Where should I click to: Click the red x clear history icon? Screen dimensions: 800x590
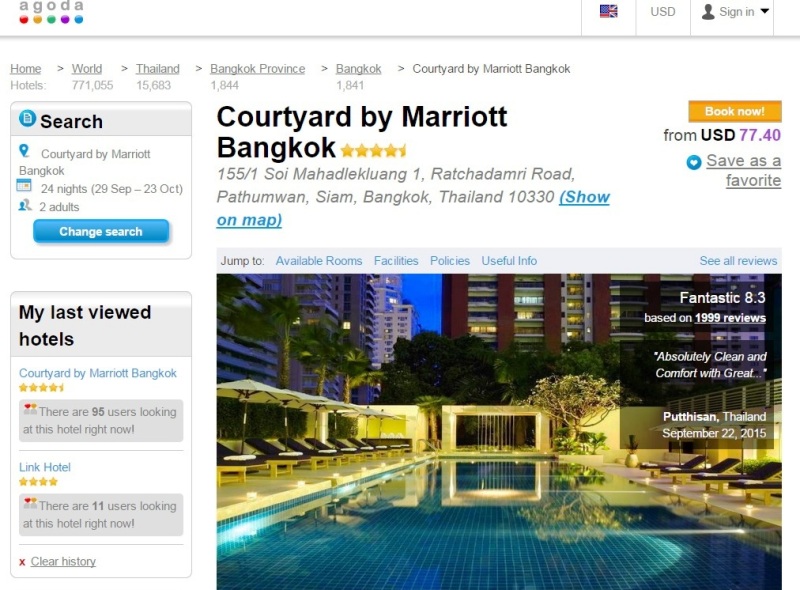click(22, 562)
